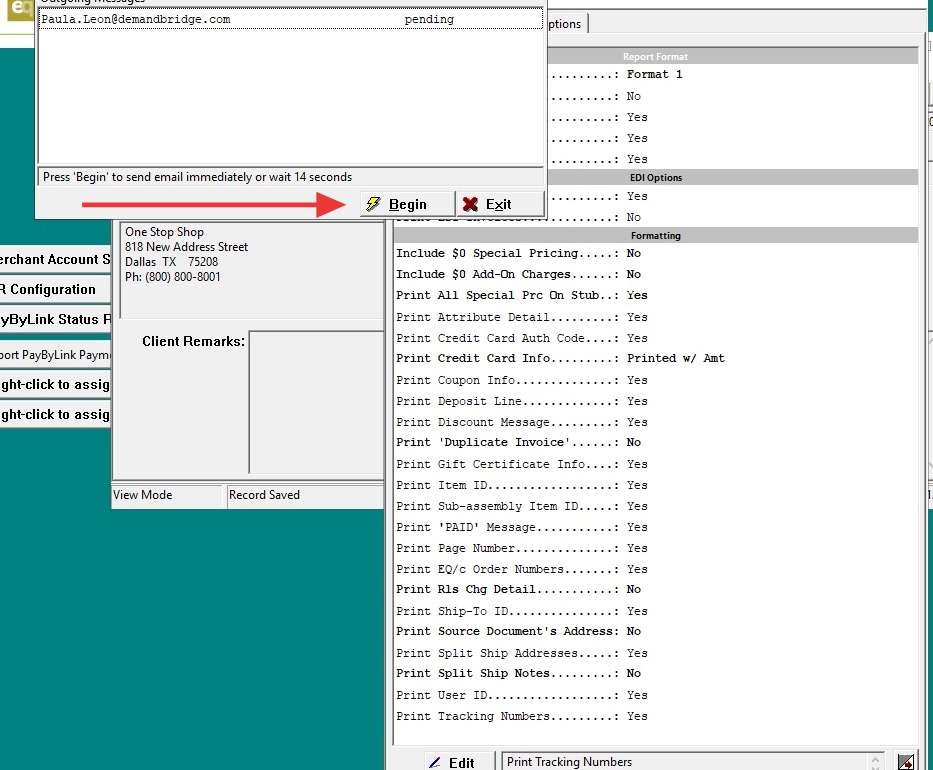Select 'Print User ID' option row
Screen dimensions: 933x770
tap(655, 695)
